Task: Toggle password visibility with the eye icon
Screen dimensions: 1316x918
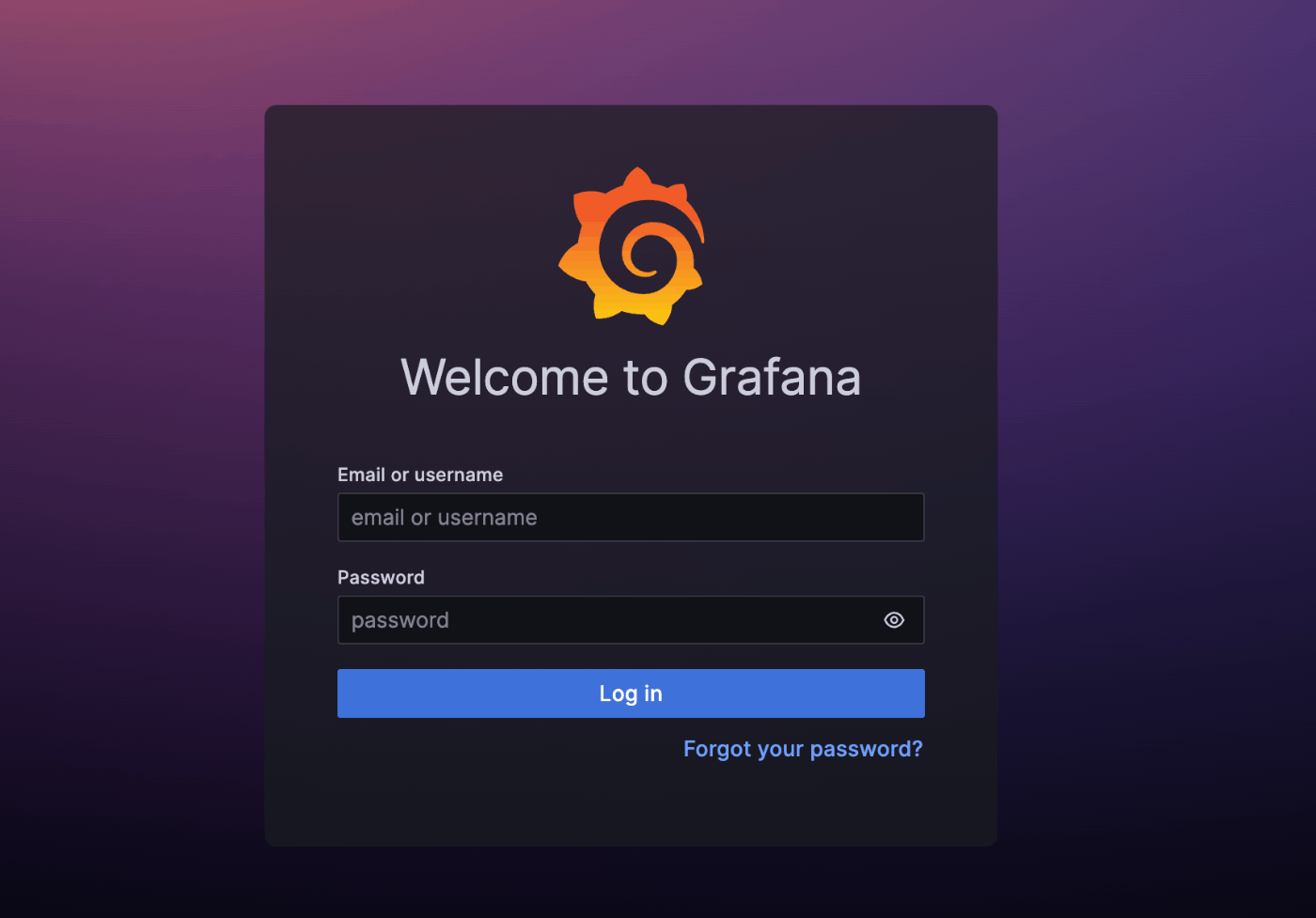Action: tap(894, 620)
